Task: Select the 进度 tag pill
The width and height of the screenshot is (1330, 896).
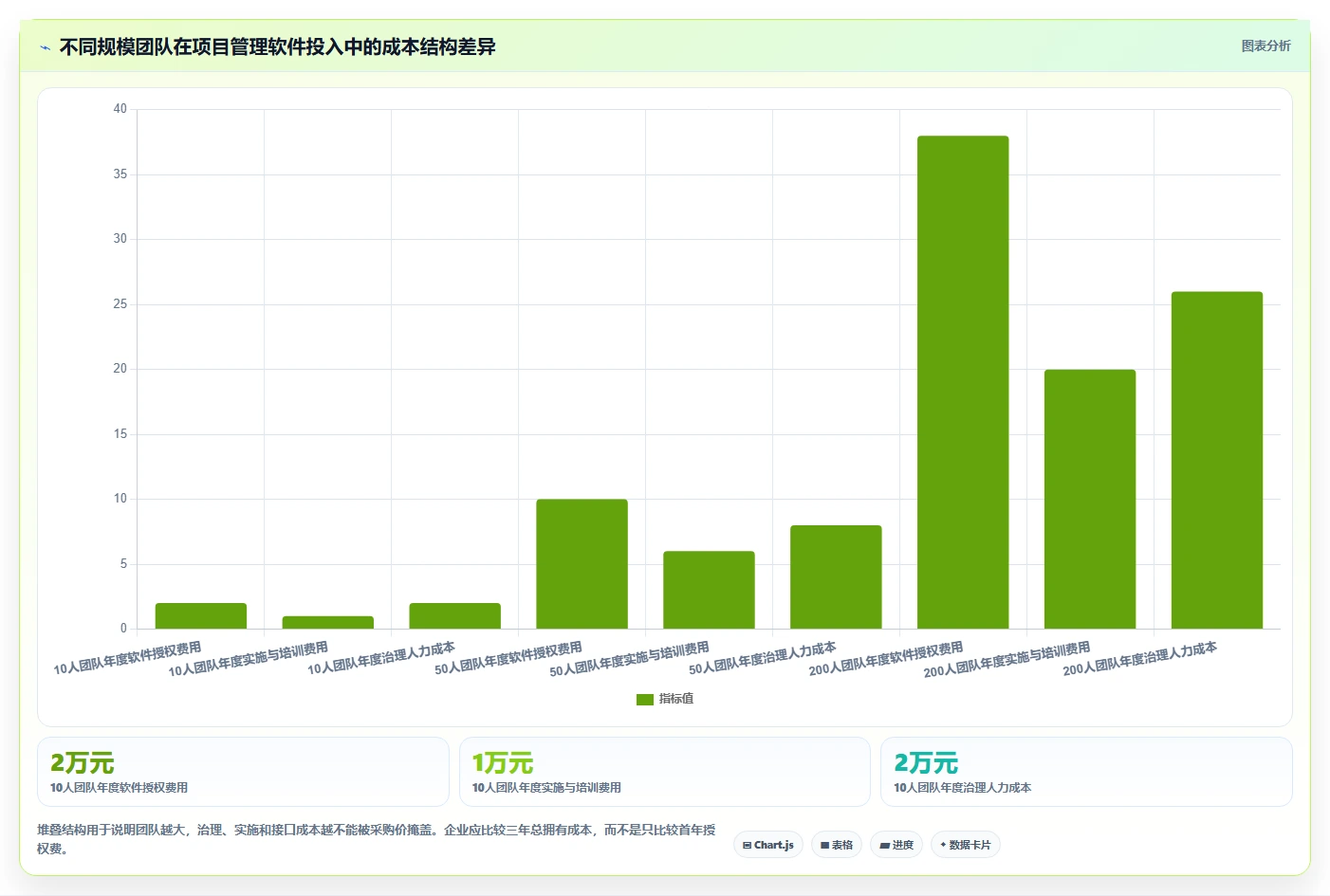Action: point(896,845)
